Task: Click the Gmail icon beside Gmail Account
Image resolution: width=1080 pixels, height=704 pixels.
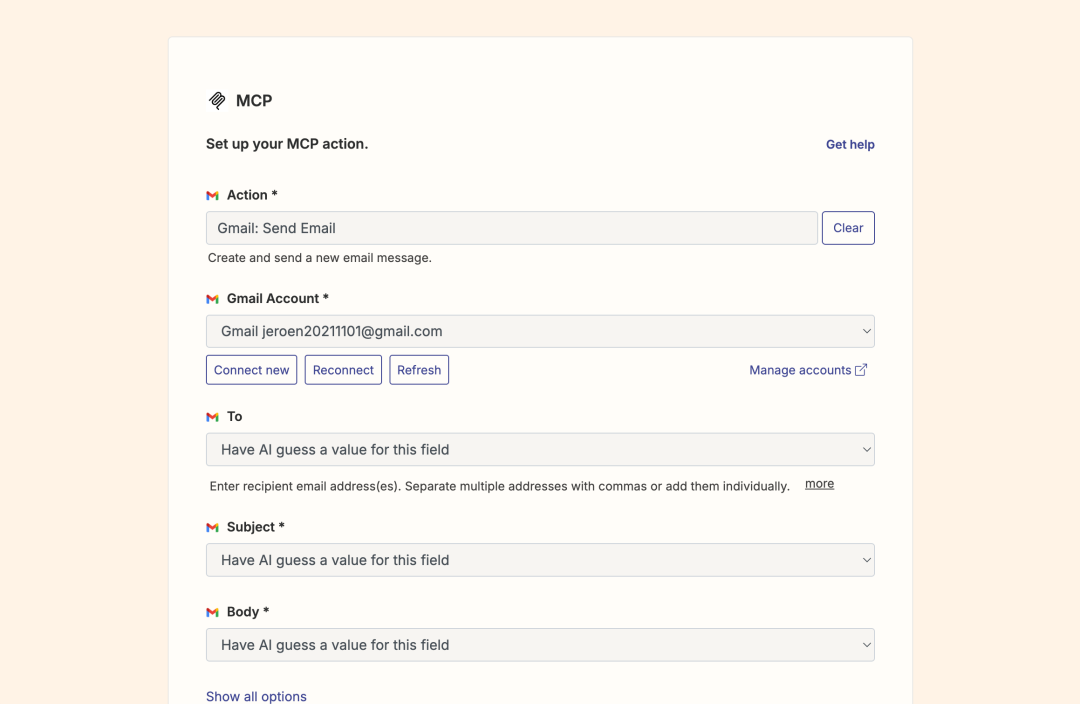Action: tap(211, 298)
